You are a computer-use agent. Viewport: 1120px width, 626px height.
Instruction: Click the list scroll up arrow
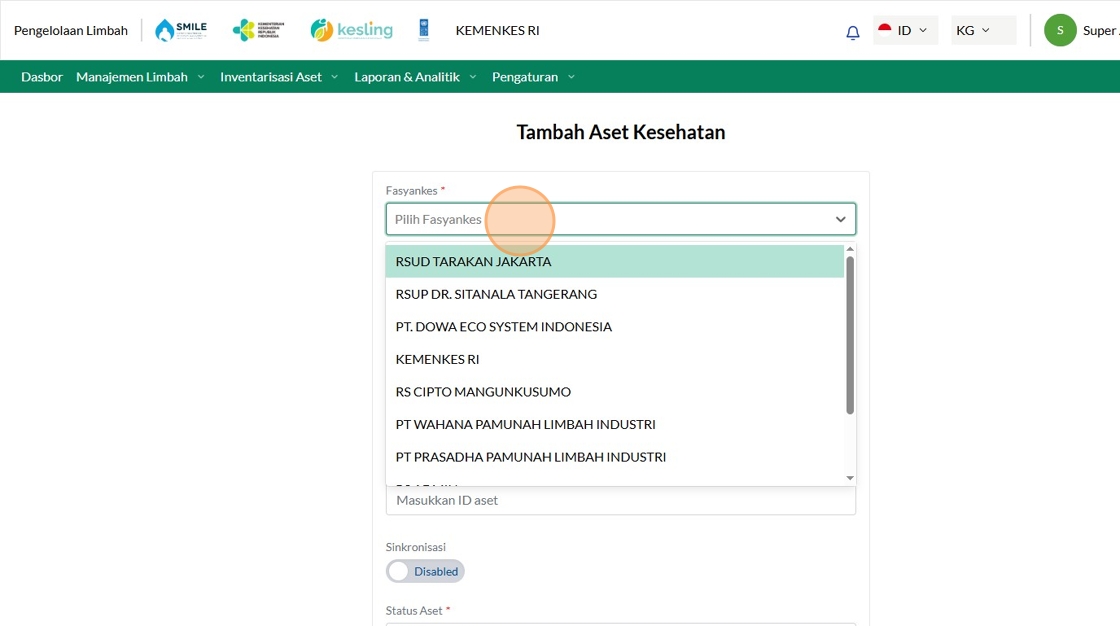(850, 249)
